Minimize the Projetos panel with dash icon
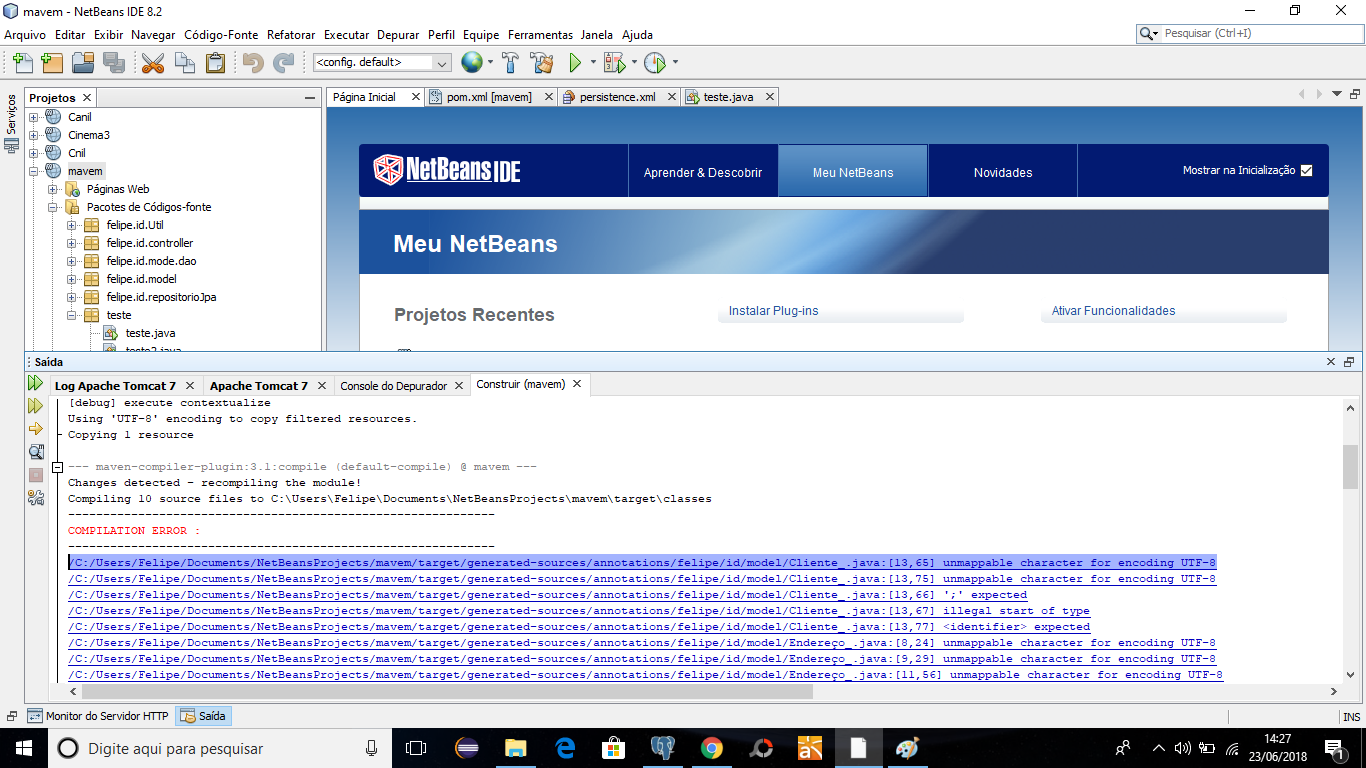 tap(310, 98)
